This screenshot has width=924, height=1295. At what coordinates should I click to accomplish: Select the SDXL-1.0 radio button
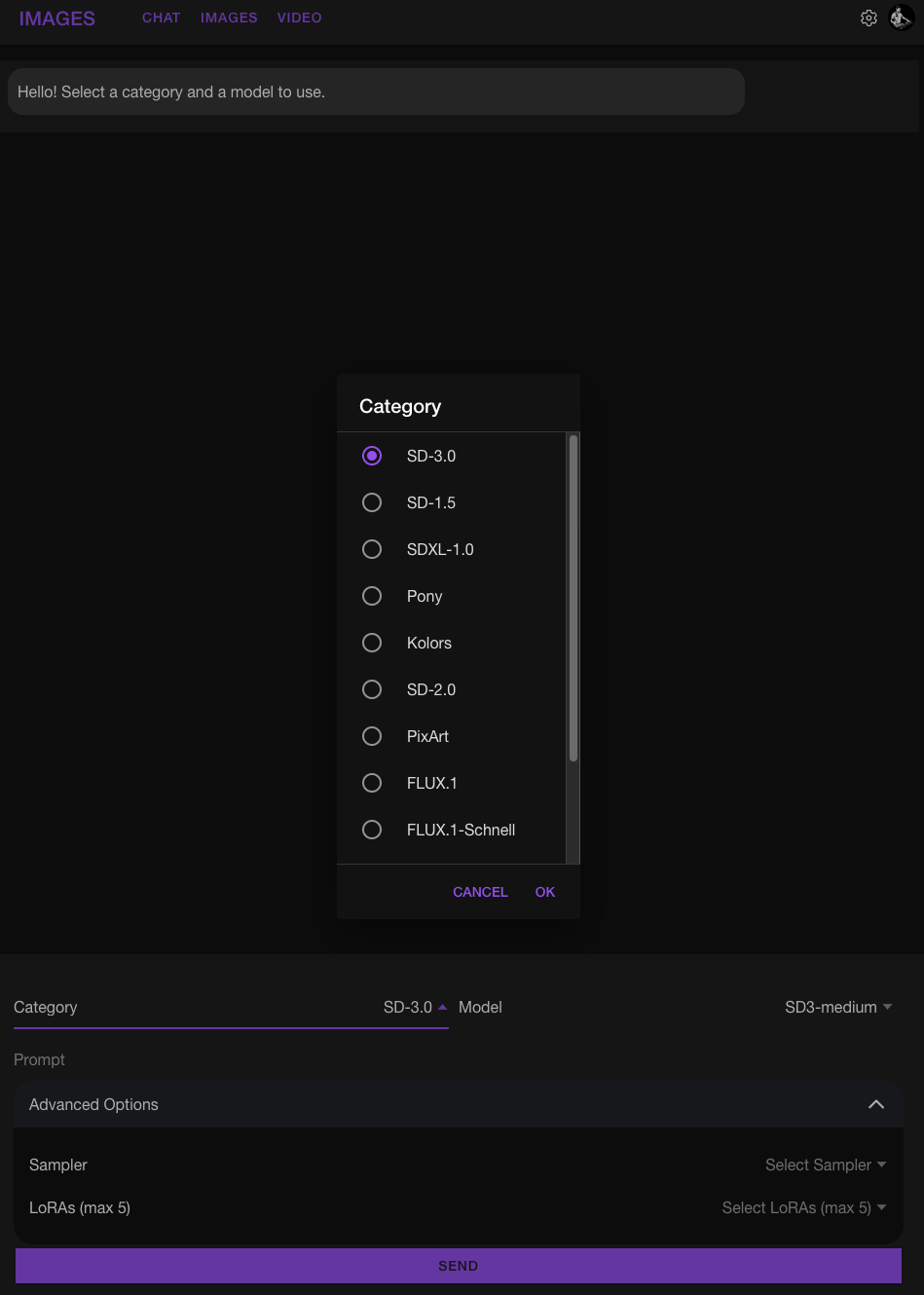[x=372, y=549]
